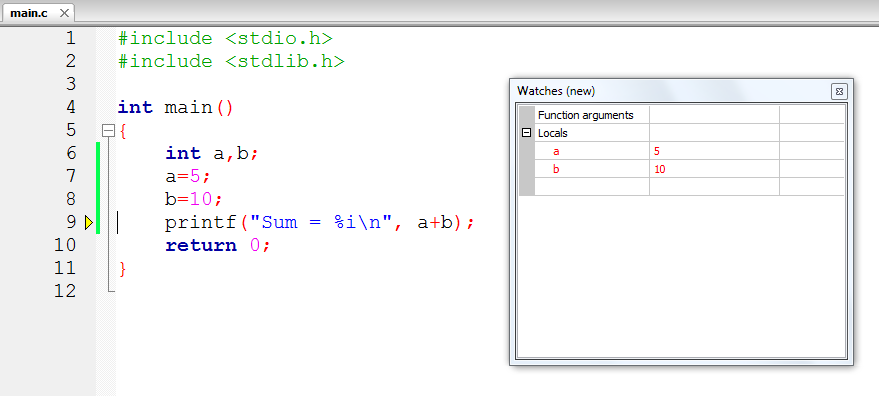Close the main.c tab

pyautogui.click(x=64, y=13)
